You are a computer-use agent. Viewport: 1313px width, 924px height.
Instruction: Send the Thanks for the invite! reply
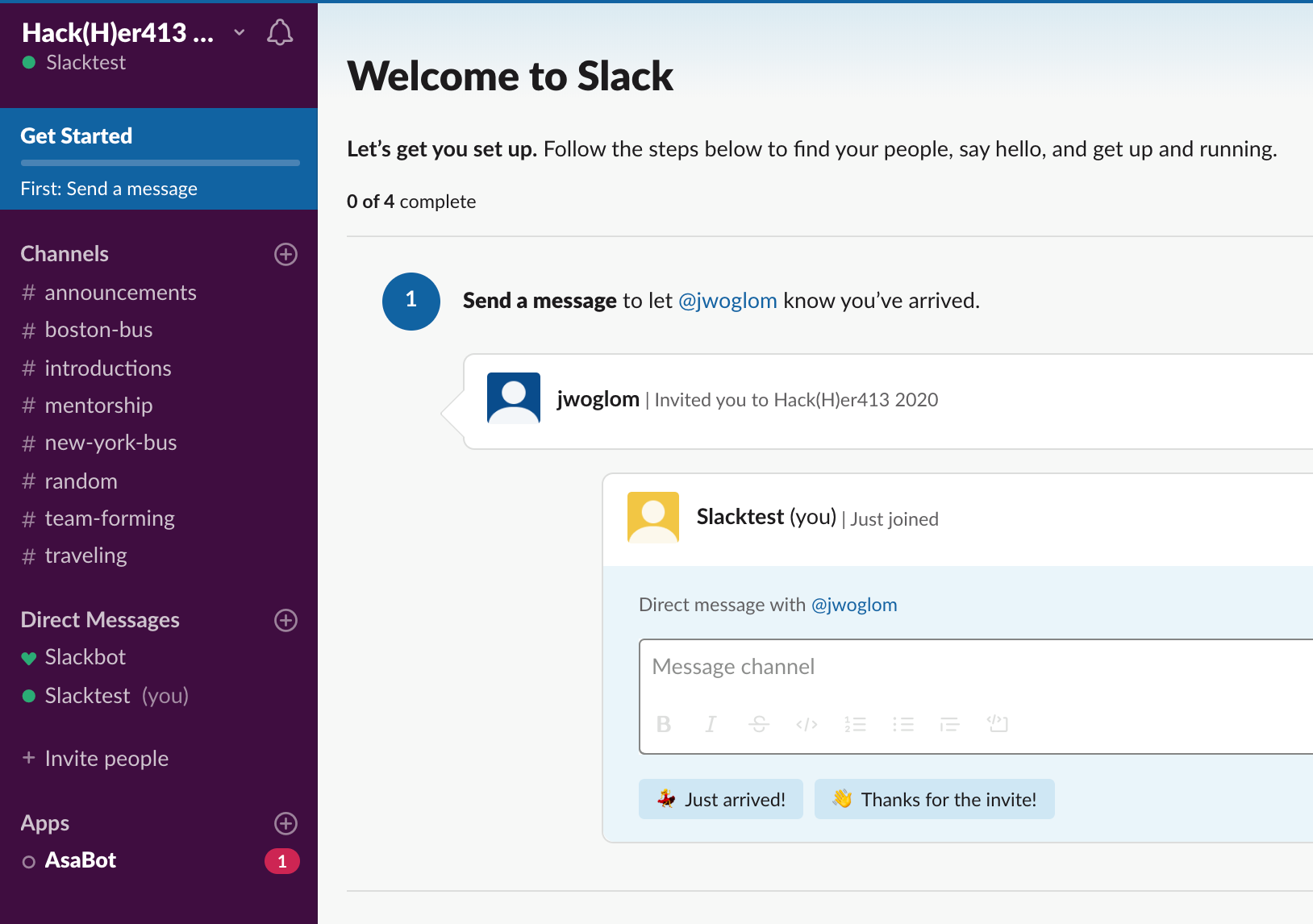point(935,799)
